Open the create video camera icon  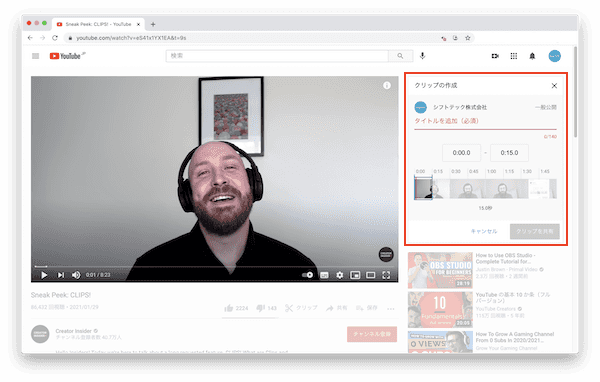495,56
